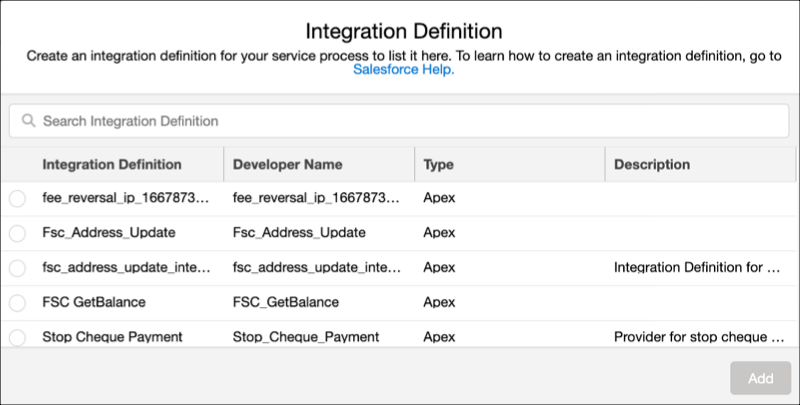Click developer name Stop_Cheque_Payment cell
Image resolution: width=800 pixels, height=405 pixels.
tap(306, 337)
